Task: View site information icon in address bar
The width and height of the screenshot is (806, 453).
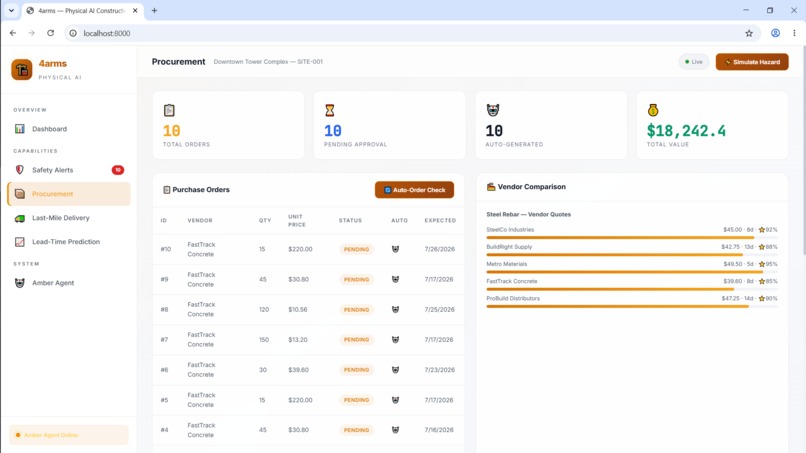Action: (x=73, y=33)
